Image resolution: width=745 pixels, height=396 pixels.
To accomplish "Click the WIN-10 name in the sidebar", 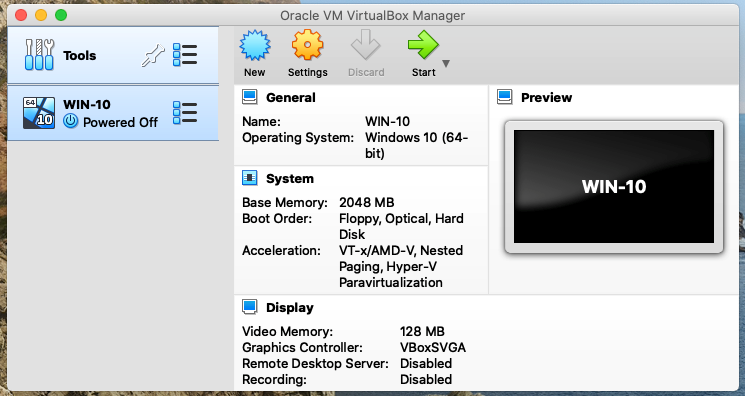I will click(x=86, y=105).
